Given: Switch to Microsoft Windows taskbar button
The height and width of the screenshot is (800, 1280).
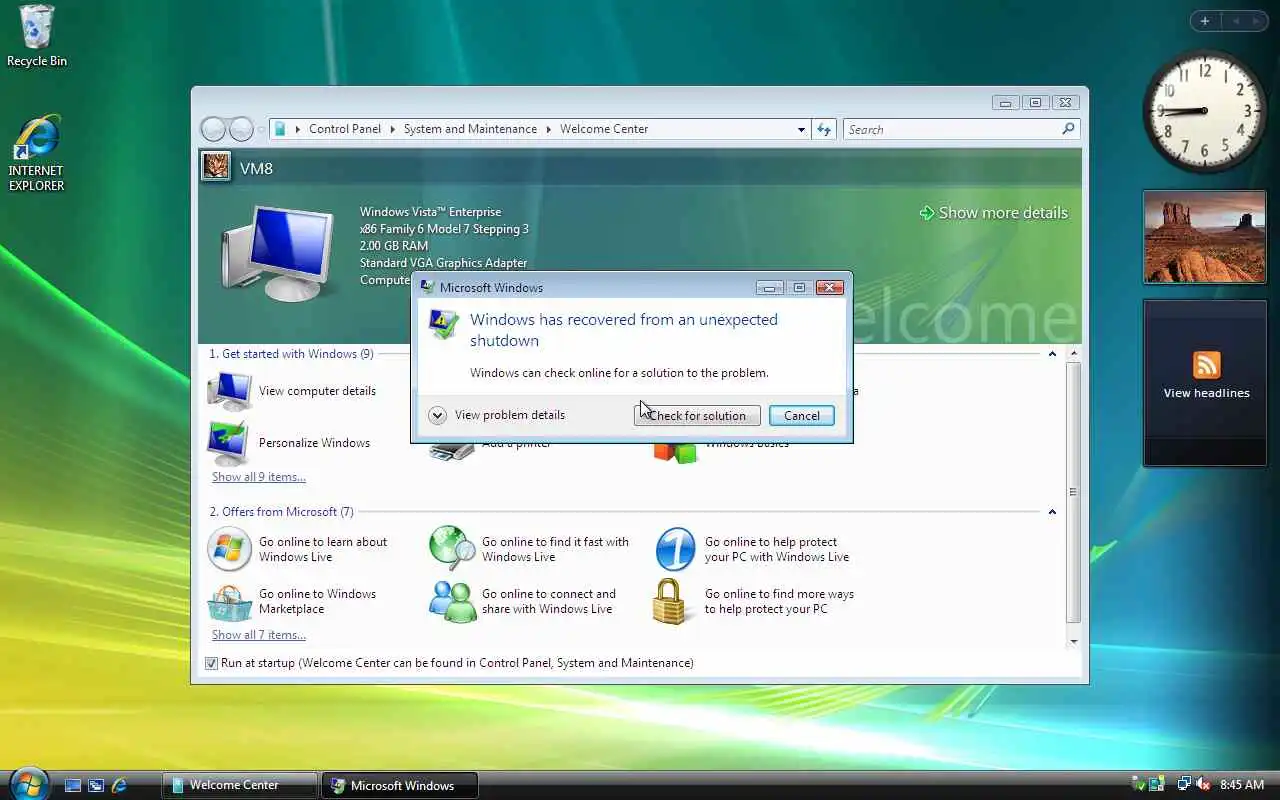Looking at the screenshot, I should tap(399, 785).
